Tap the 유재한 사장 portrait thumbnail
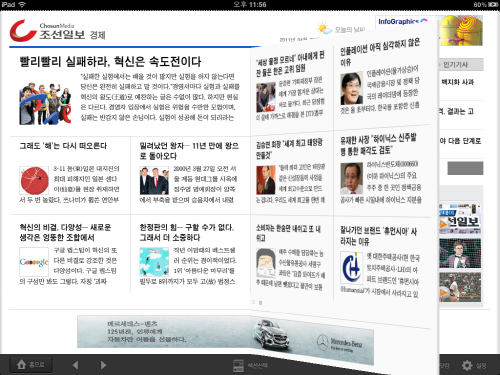This screenshot has height=375, width=500. (351, 178)
